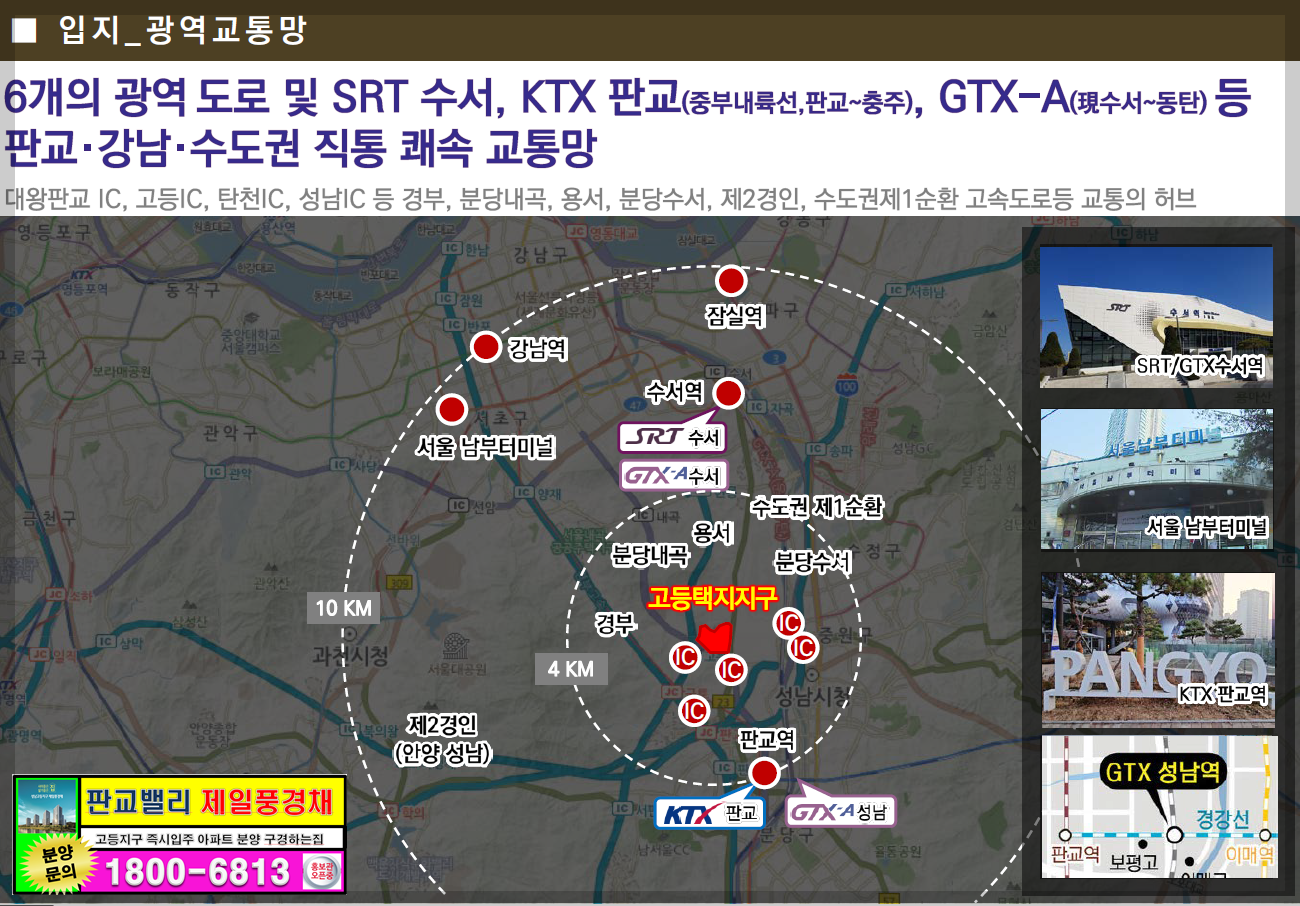This screenshot has height=906, width=1300.
Task: Open the GTX 성남역 route map thumbnail
Action: (x=1160, y=807)
